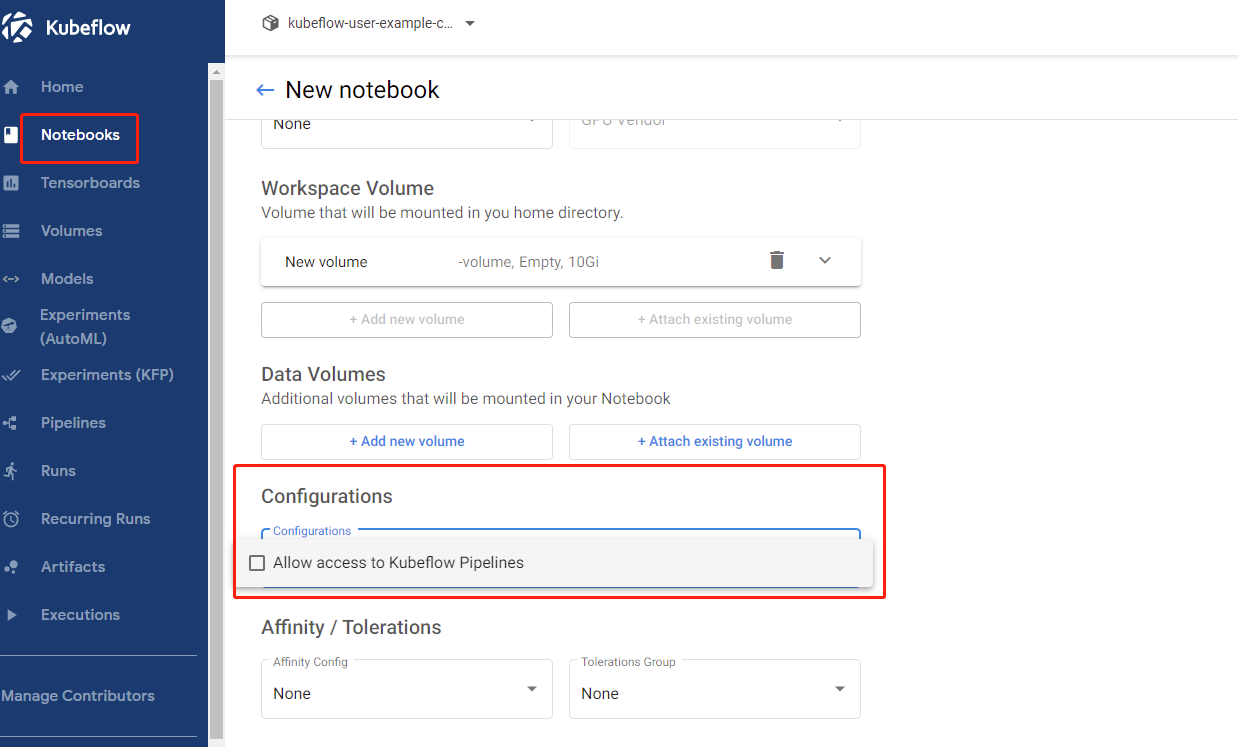Navigate to Runs

[58, 471]
